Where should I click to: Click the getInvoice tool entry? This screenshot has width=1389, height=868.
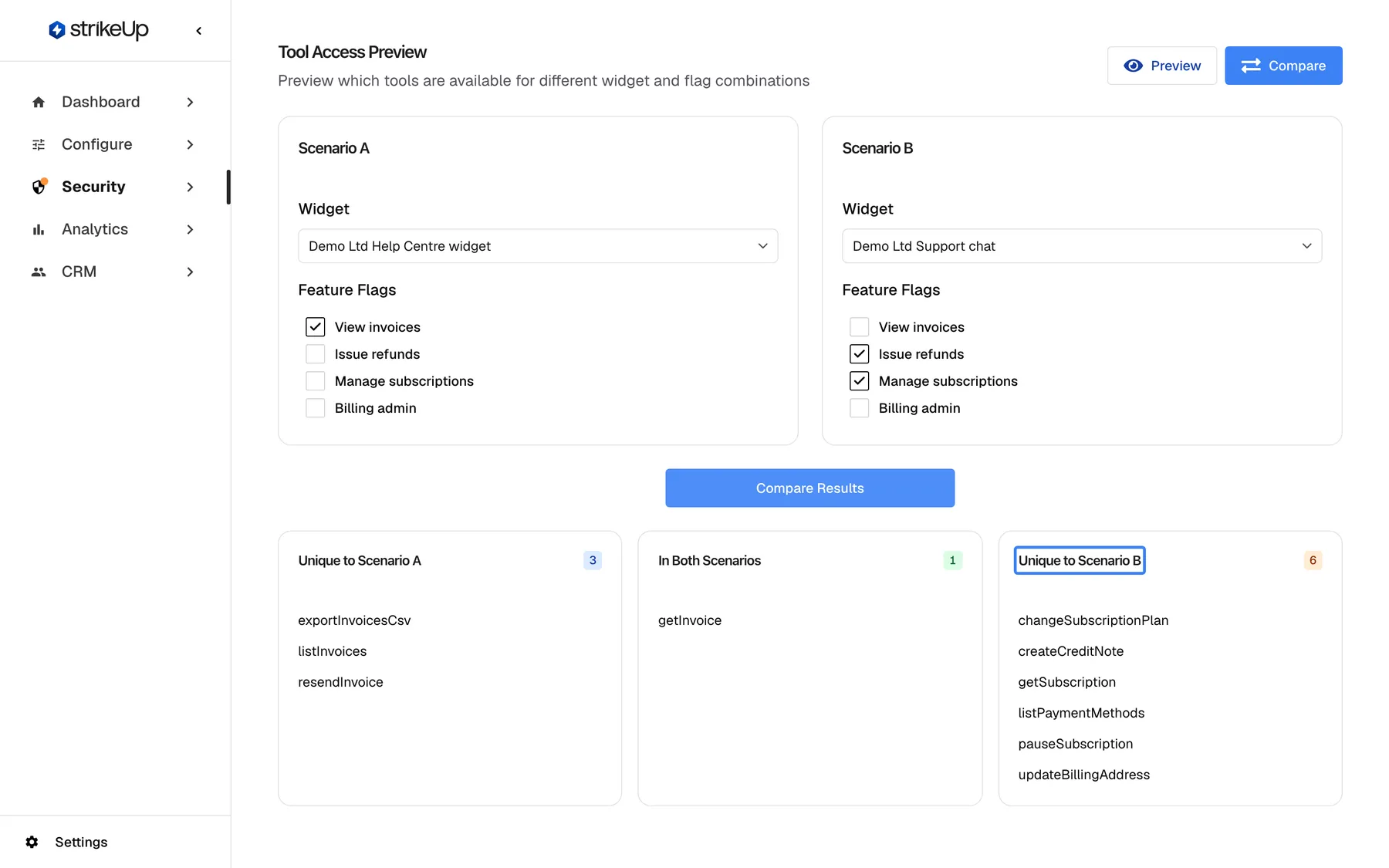pos(690,620)
